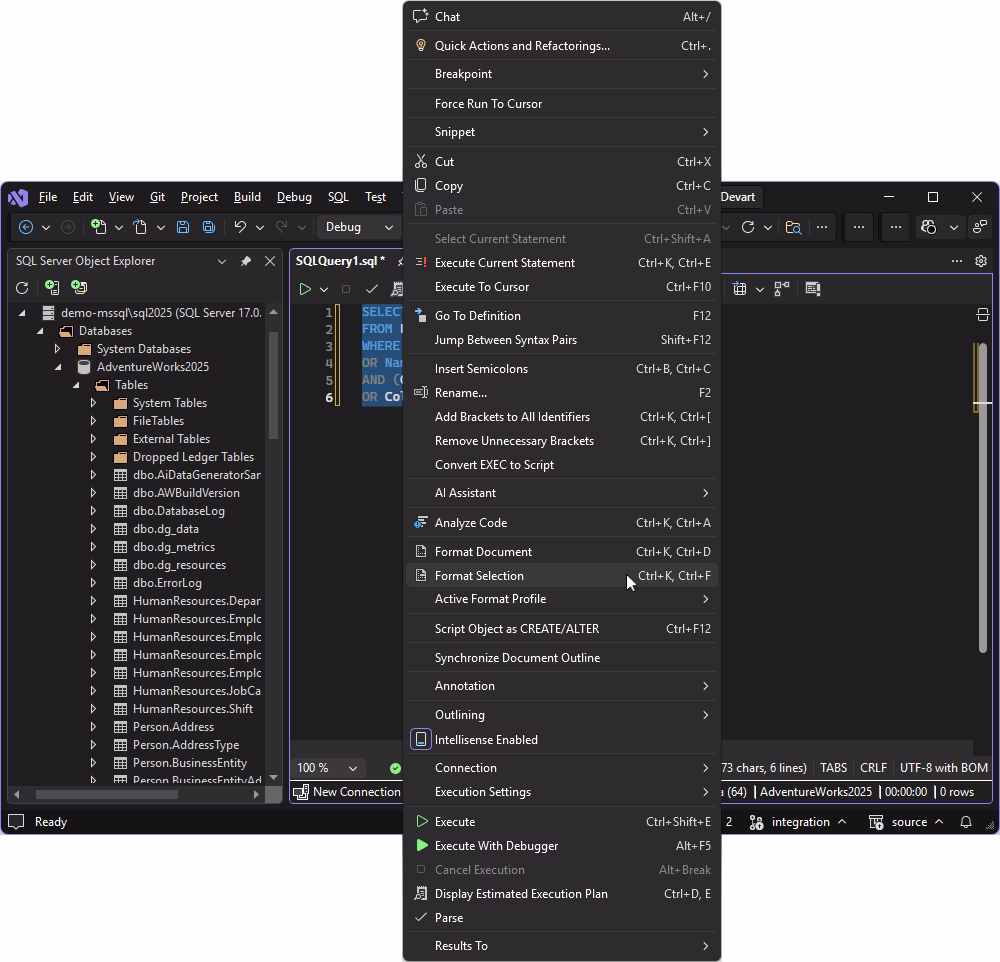Viewport: 1000px width, 962px height.
Task: Expand the Person.Address table node
Action: [x=94, y=727]
